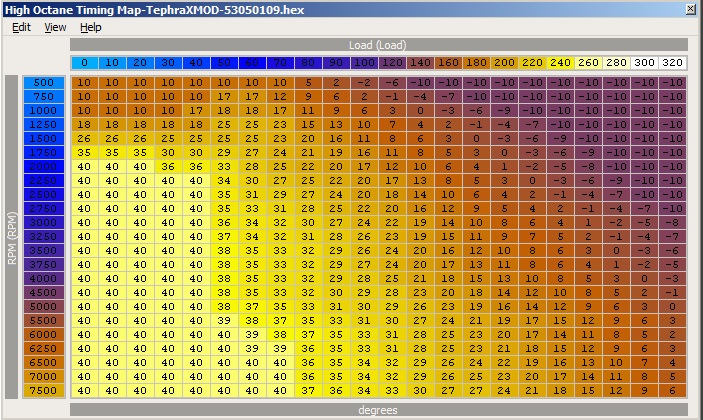Select the RPM axis header 4500
Screen dimensions: 703x420
point(43,292)
